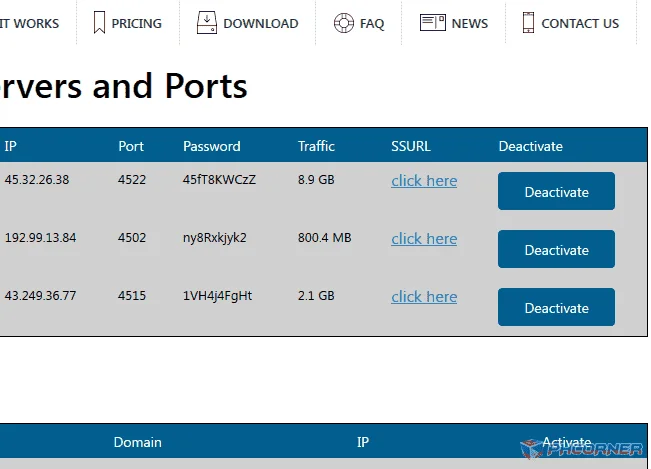The image size is (651, 469).
Task: Open the DOWNLOAD menu item
Action: 261,24
